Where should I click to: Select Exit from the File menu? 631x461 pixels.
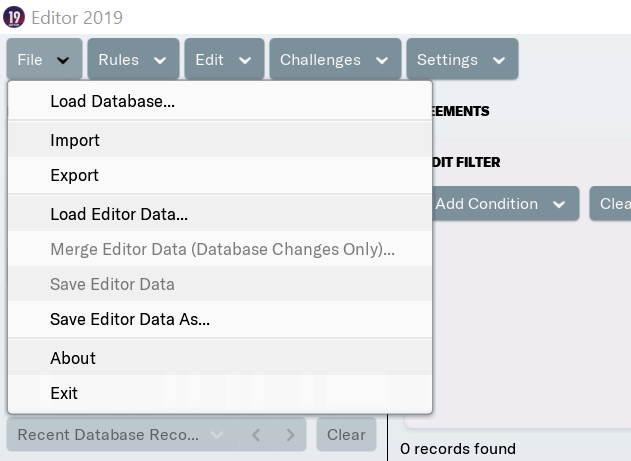click(220, 393)
